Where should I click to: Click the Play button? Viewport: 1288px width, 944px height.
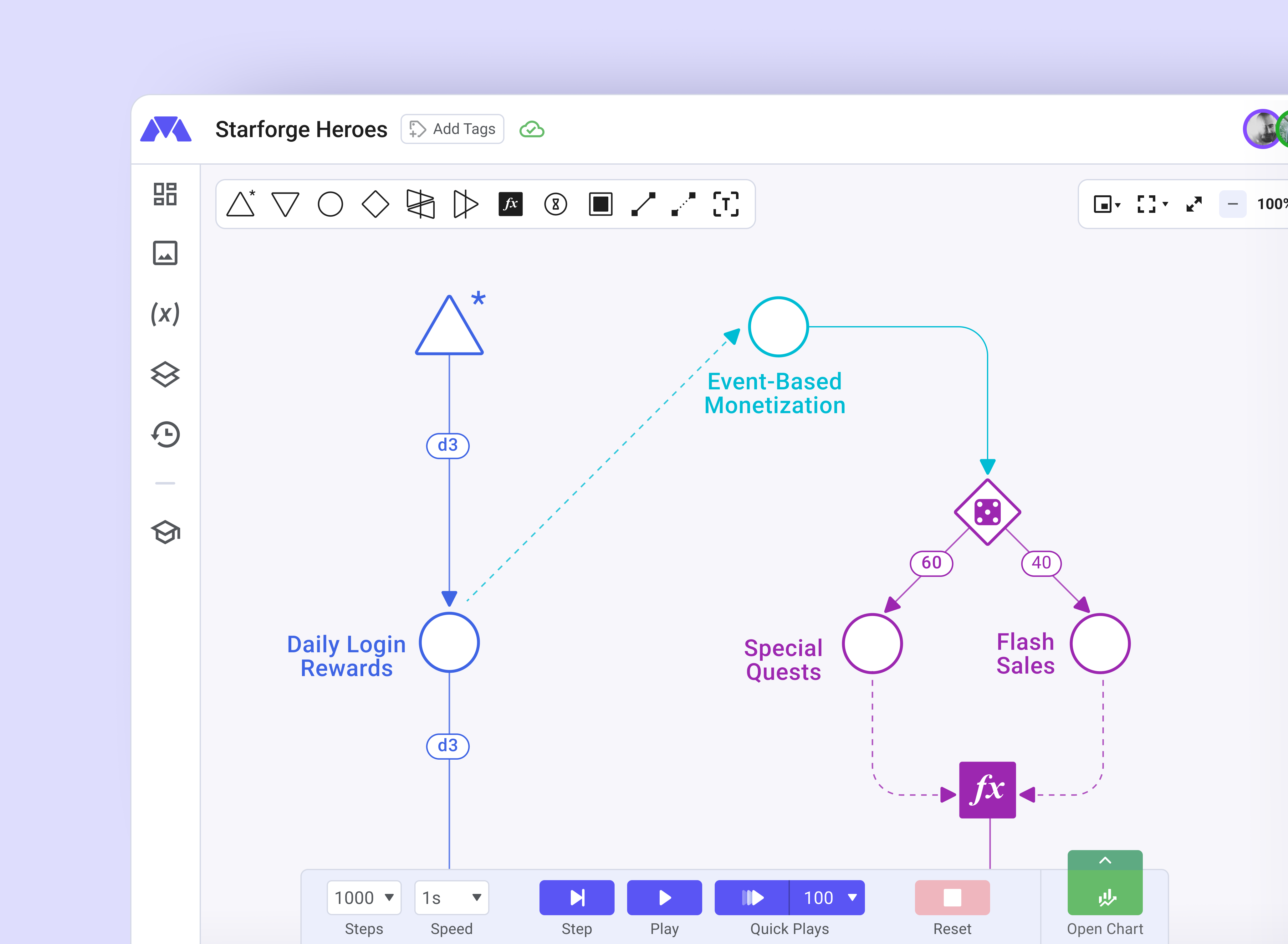coord(664,898)
